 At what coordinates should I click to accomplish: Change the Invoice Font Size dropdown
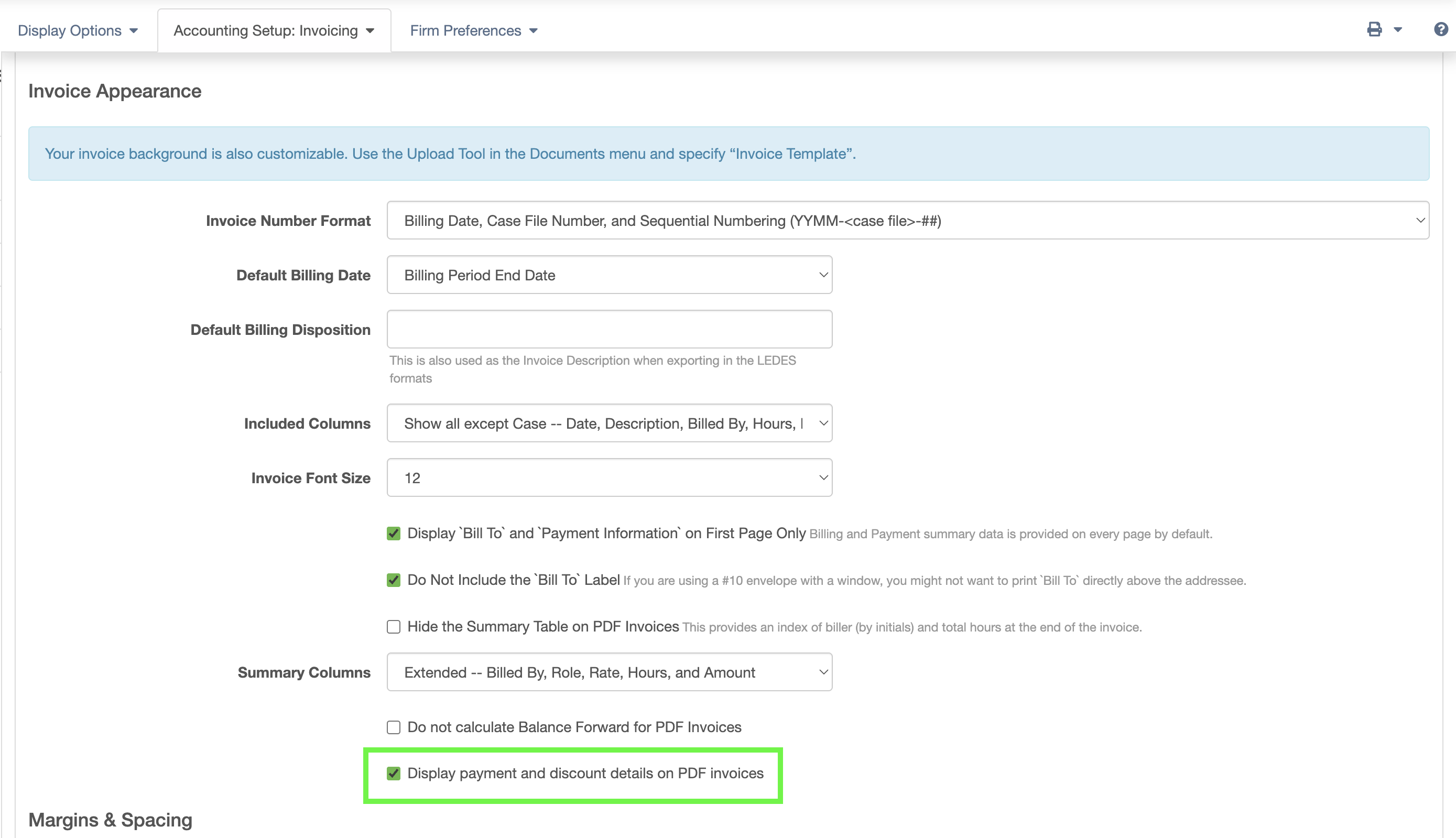tap(610, 478)
